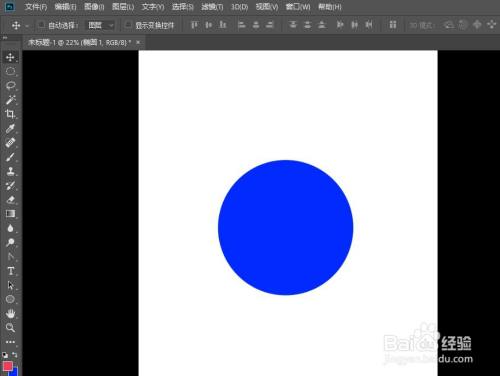
Task: Click Distribute left edges button
Action: coord(340,25)
